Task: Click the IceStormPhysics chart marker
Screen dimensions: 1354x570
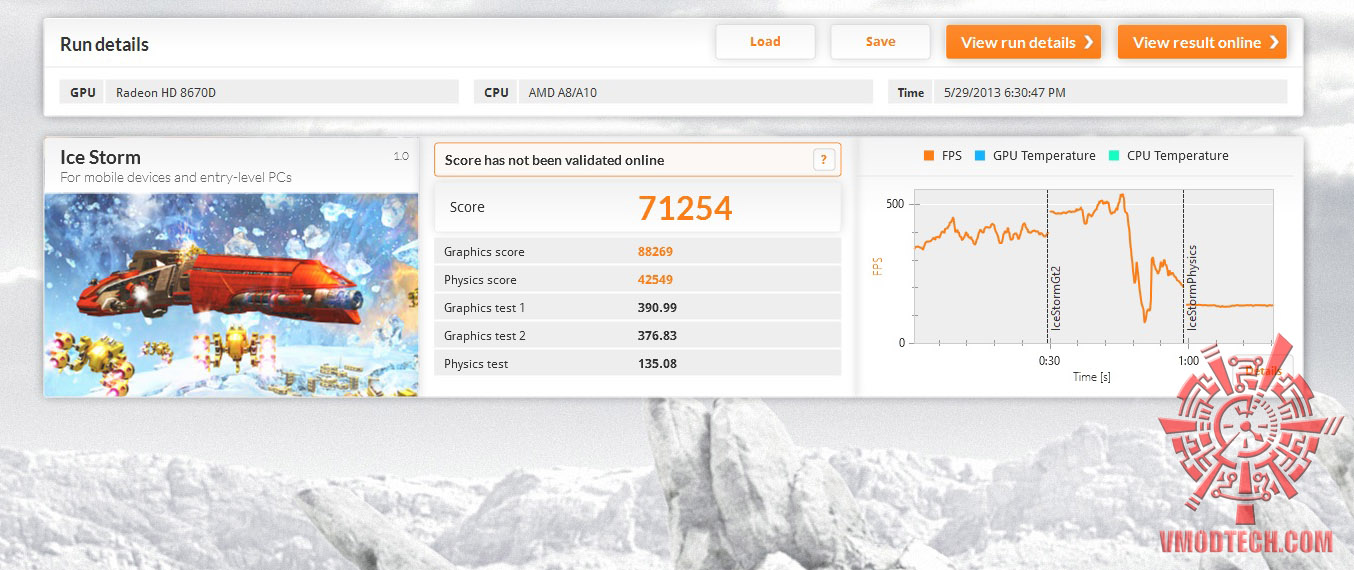Action: click(x=1191, y=287)
